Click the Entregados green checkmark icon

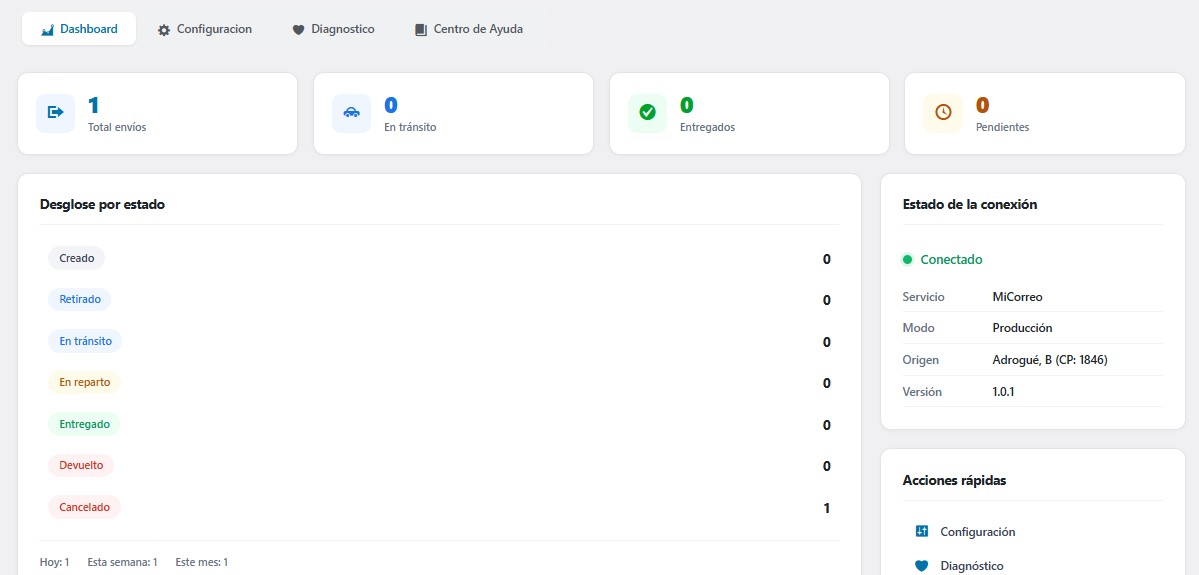click(x=647, y=113)
